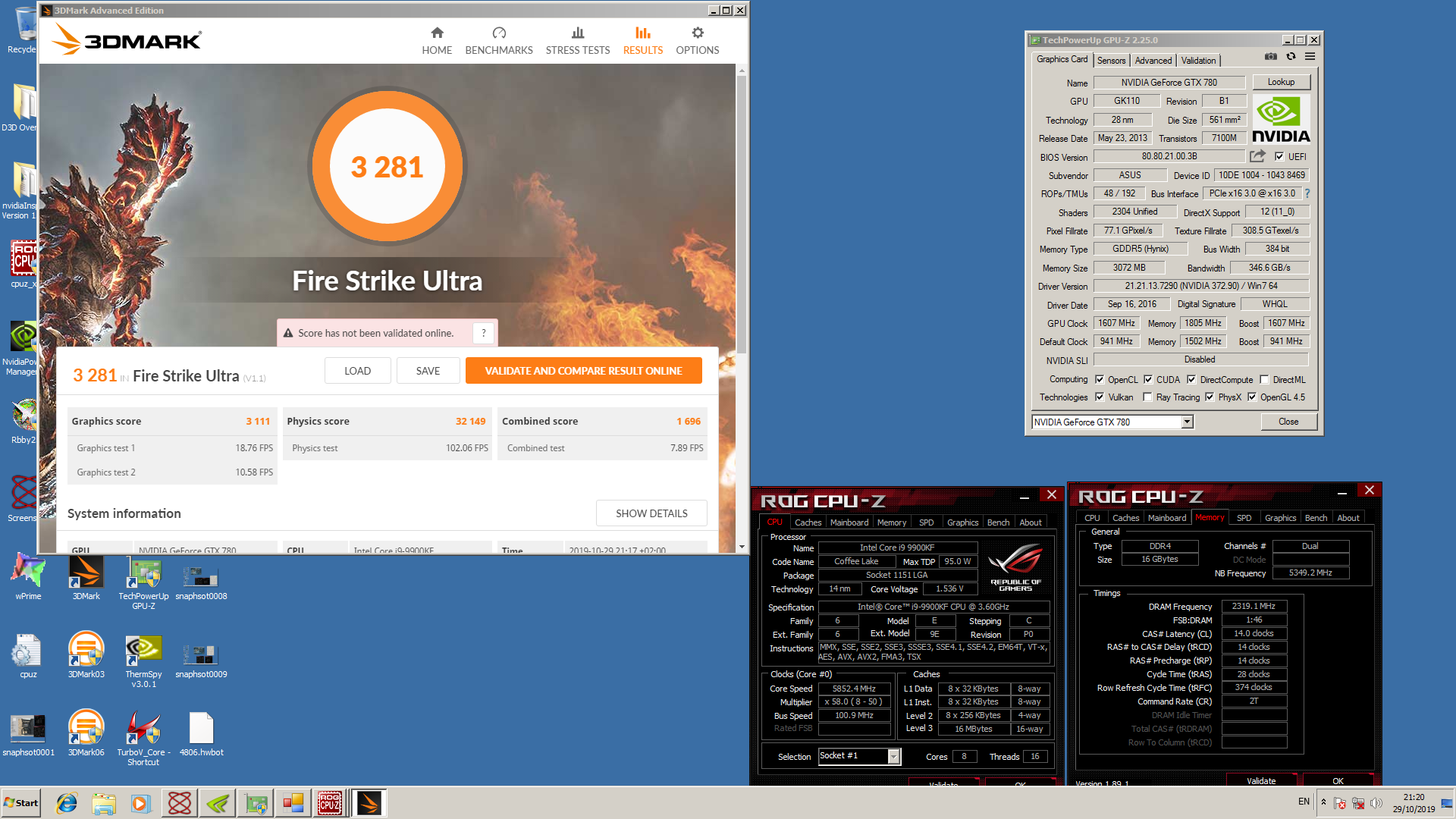Click LOAD button in 3DMark
Image resolution: width=1456 pixels, height=819 pixels.
coord(358,371)
